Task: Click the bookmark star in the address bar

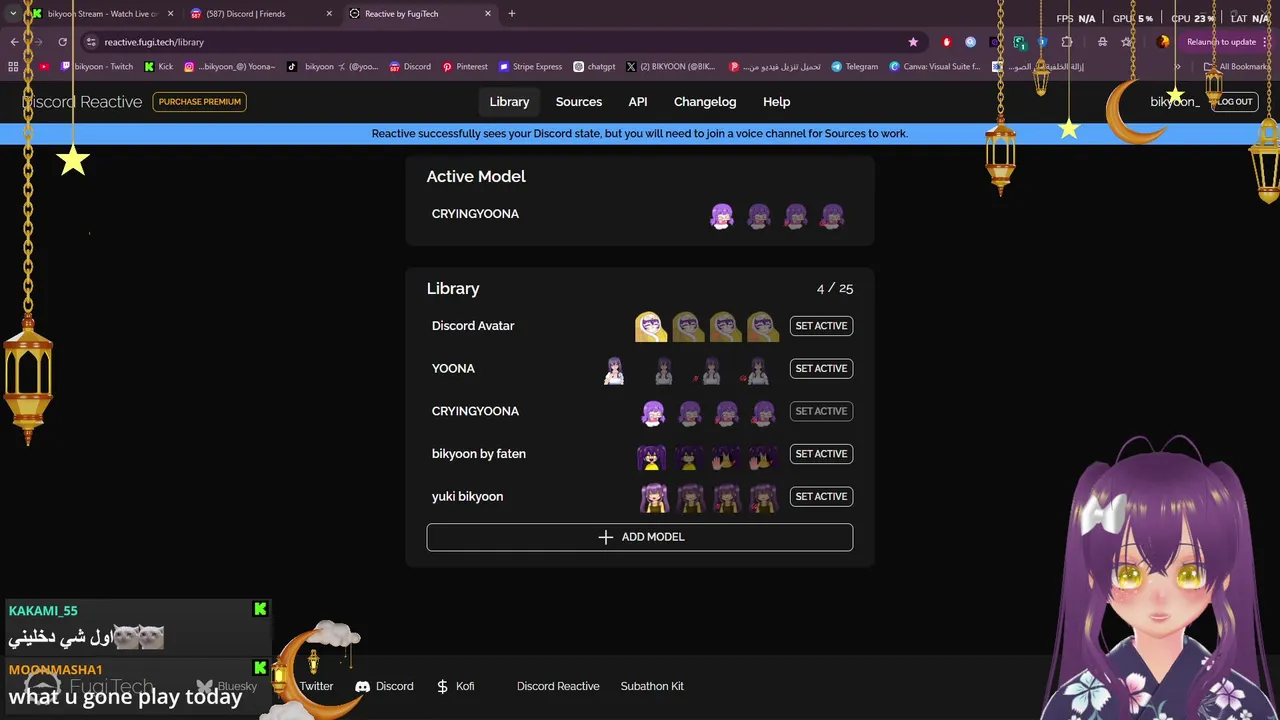Action: [913, 42]
